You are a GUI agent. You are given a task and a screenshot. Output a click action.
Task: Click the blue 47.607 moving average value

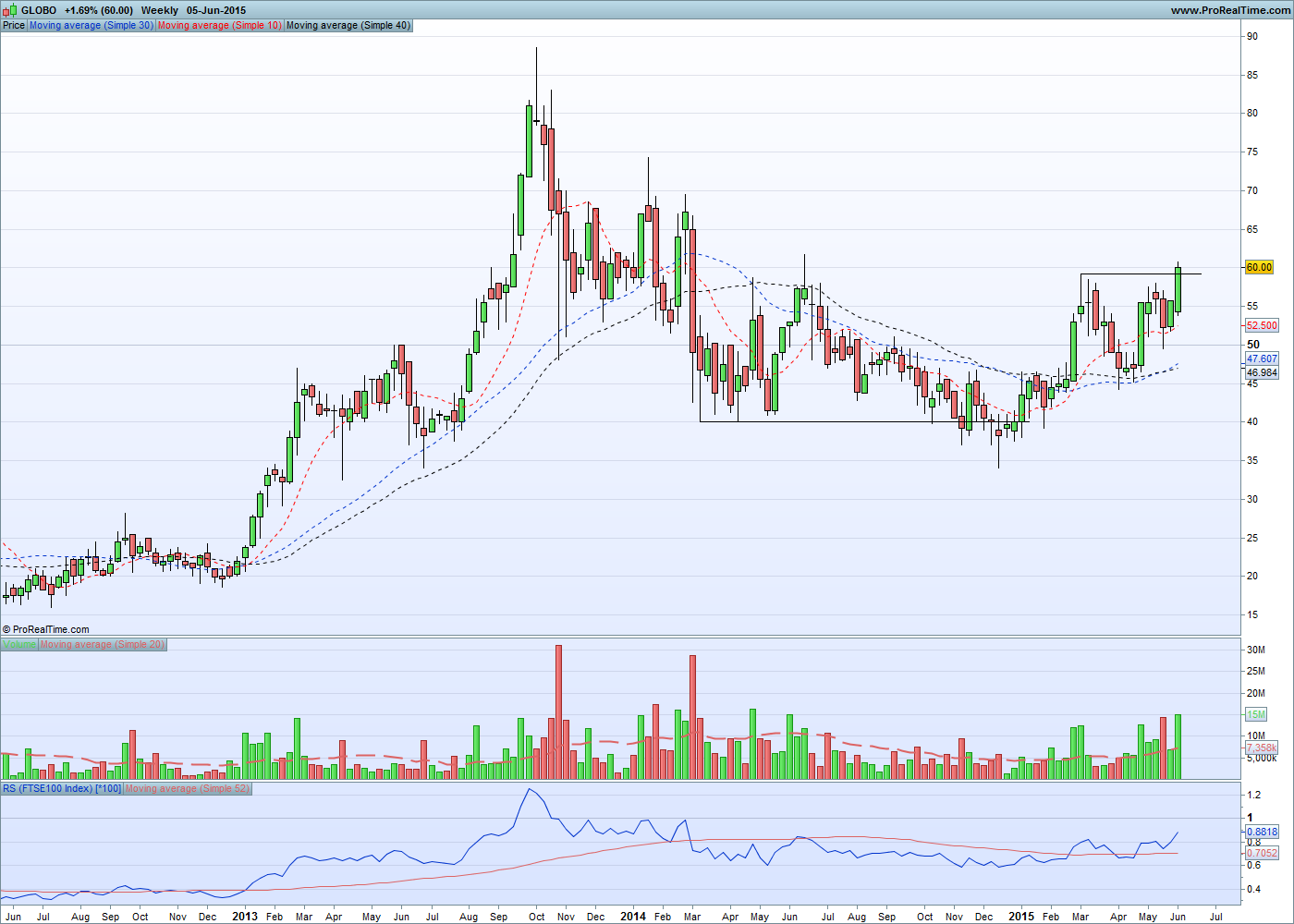point(1262,359)
